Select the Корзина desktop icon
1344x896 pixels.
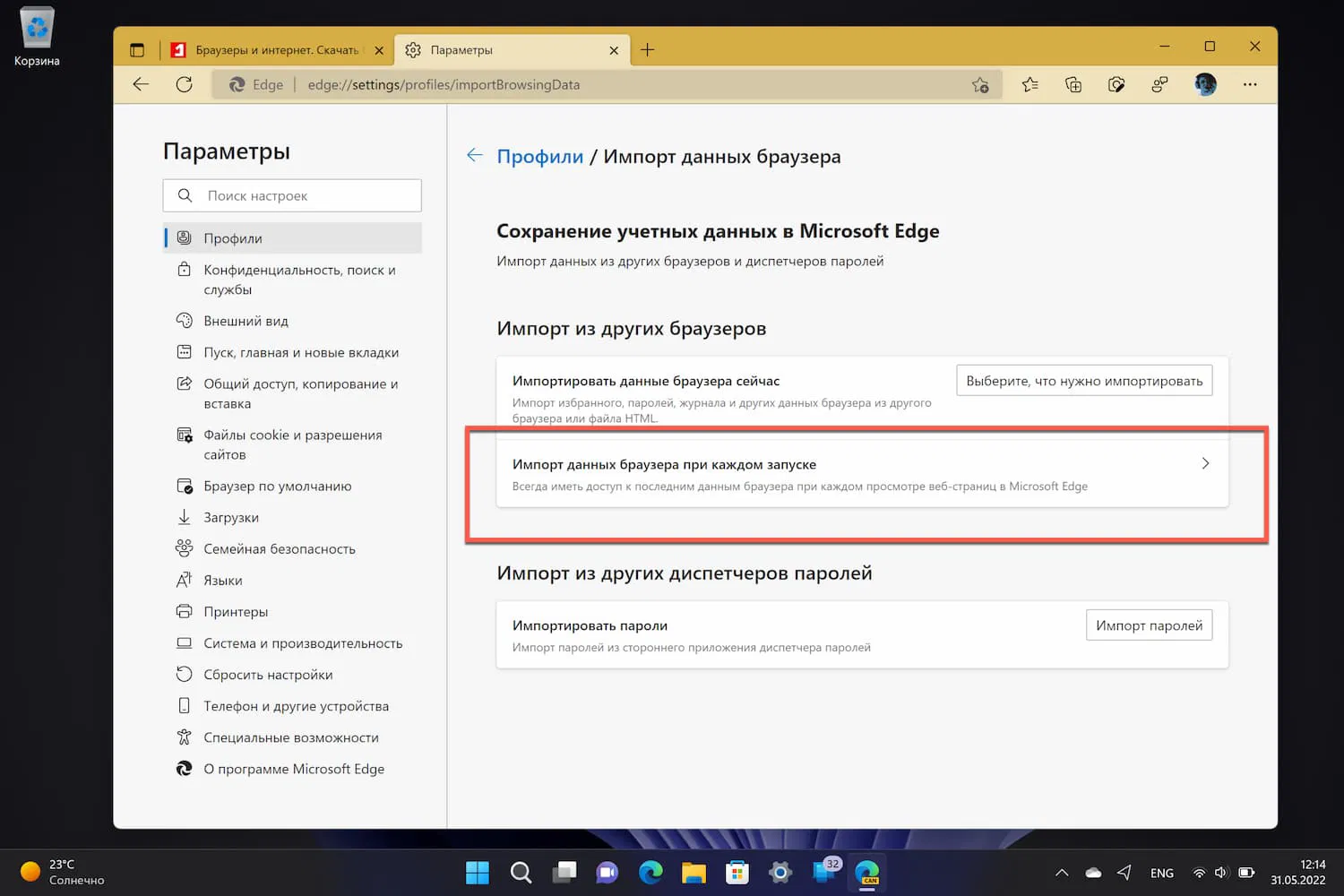[37, 38]
